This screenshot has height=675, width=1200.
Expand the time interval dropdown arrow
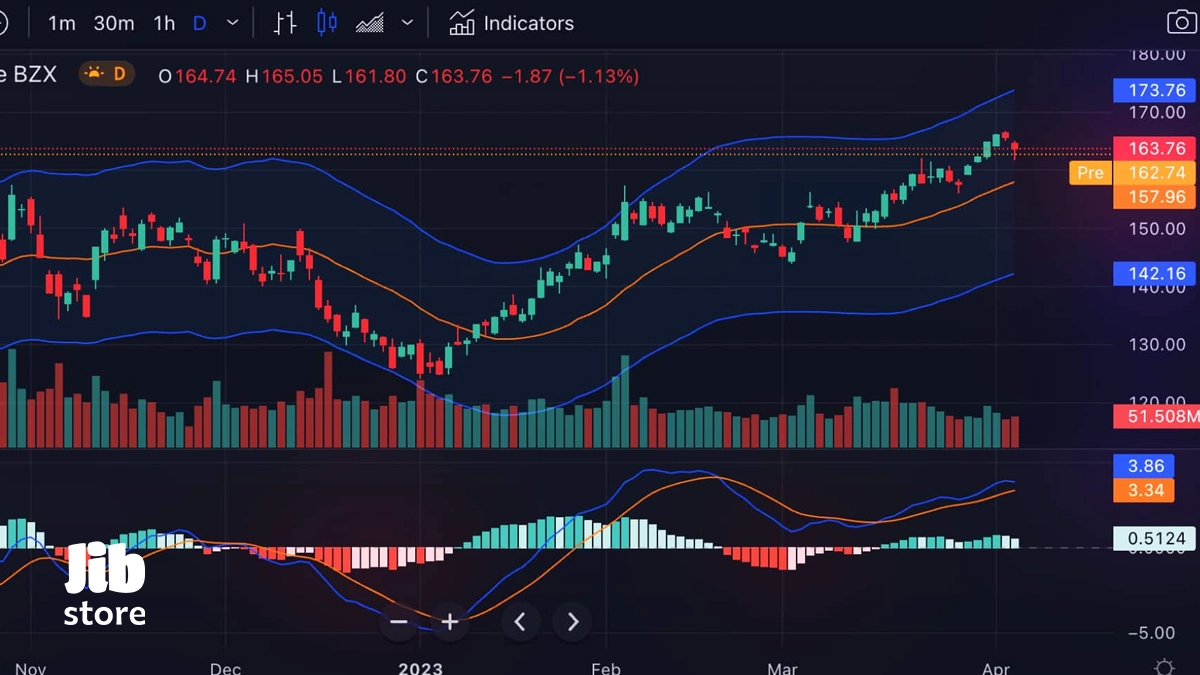[x=233, y=23]
